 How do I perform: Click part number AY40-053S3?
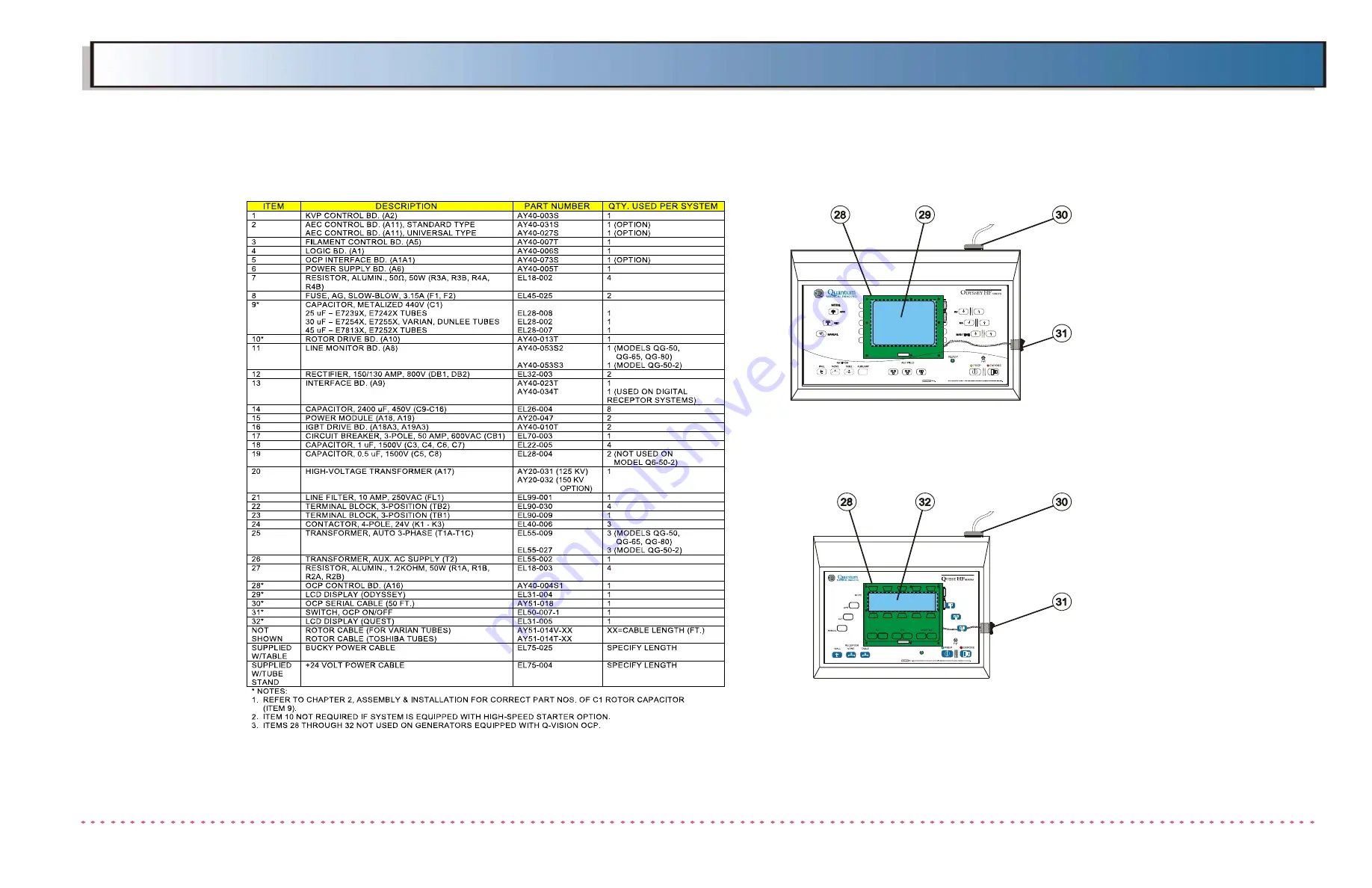[x=540, y=366]
